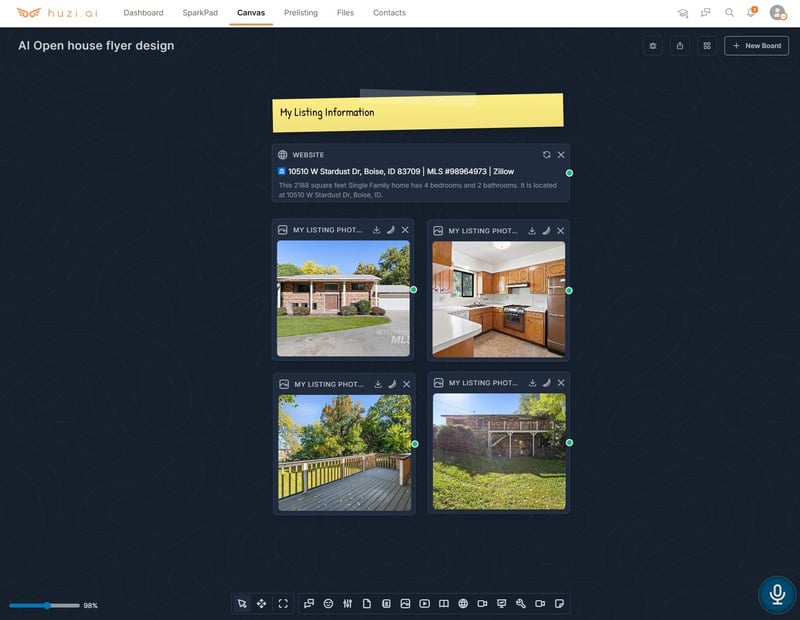Switch to the SparkPad tab
800x620 pixels.
point(200,13)
